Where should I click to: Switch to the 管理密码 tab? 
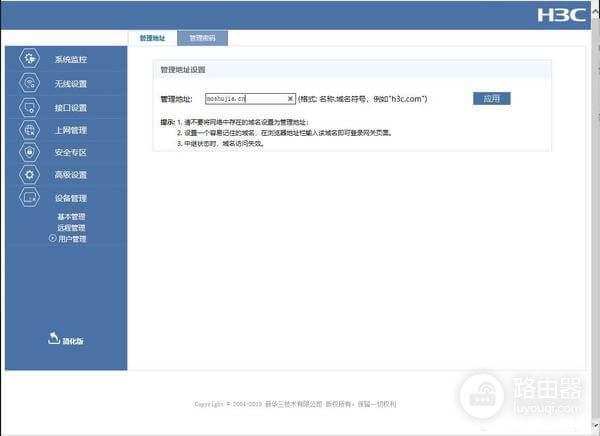(202, 38)
